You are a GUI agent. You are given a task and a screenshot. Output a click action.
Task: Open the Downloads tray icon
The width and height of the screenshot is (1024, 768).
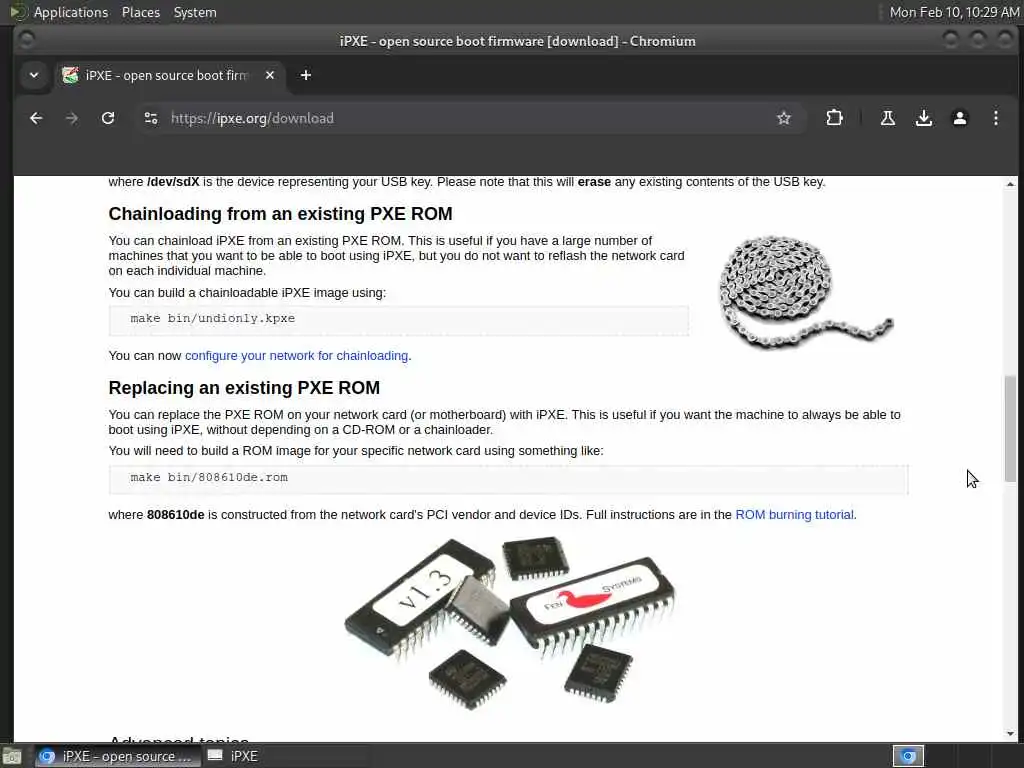pyautogui.click(x=923, y=118)
